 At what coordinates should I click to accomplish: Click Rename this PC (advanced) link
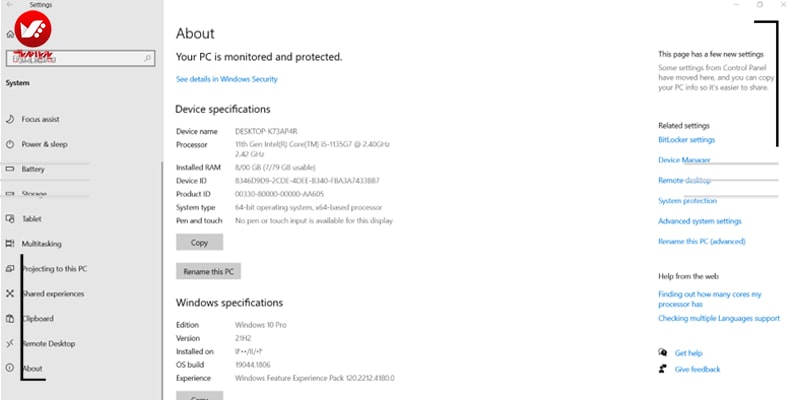pos(702,241)
